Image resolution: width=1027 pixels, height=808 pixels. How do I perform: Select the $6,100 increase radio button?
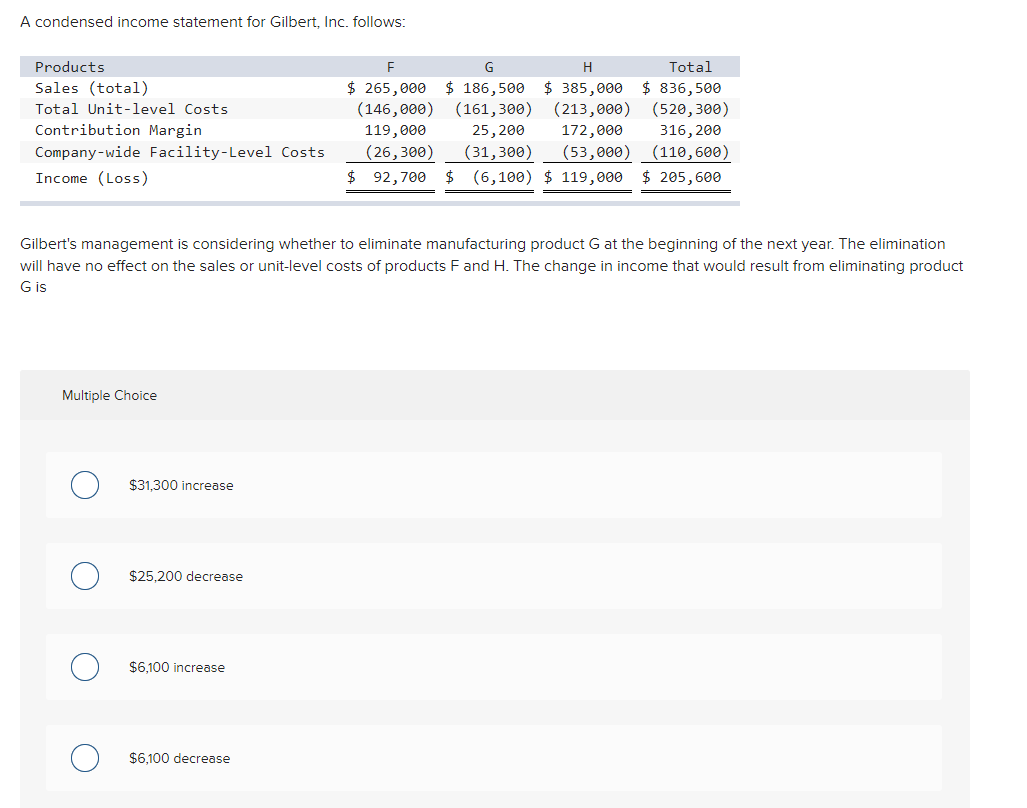pyautogui.click(x=85, y=667)
